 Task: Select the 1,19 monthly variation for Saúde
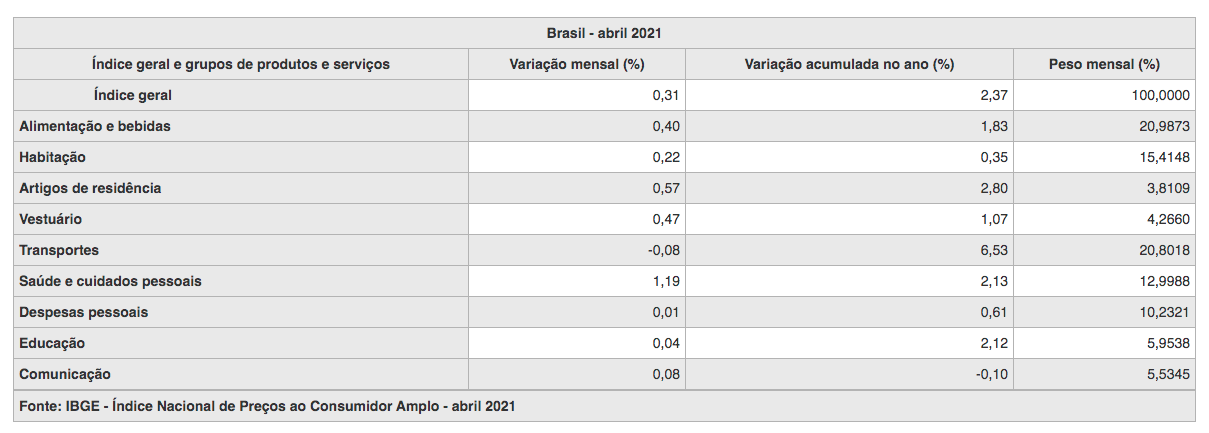[666, 281]
